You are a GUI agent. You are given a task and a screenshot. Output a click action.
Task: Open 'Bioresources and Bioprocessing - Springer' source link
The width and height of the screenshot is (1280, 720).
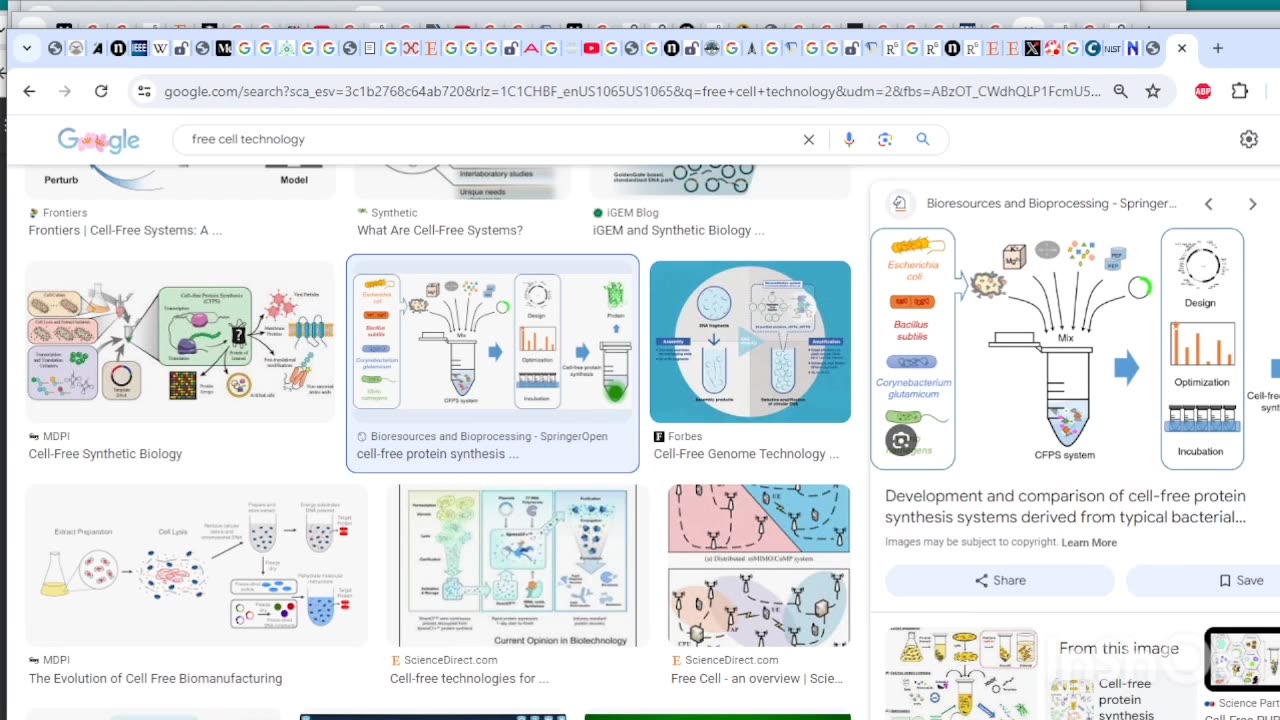[1051, 203]
